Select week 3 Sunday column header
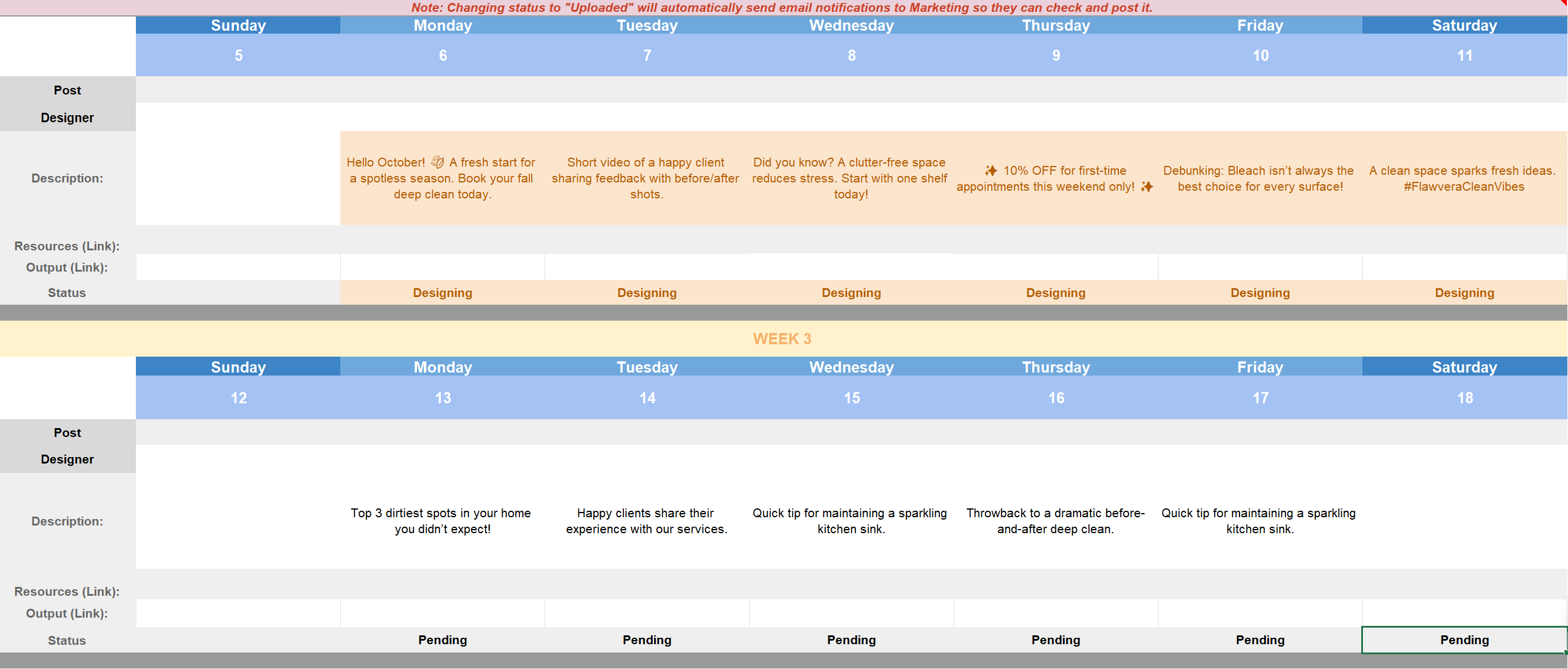The height and width of the screenshot is (669, 1568). click(238, 367)
